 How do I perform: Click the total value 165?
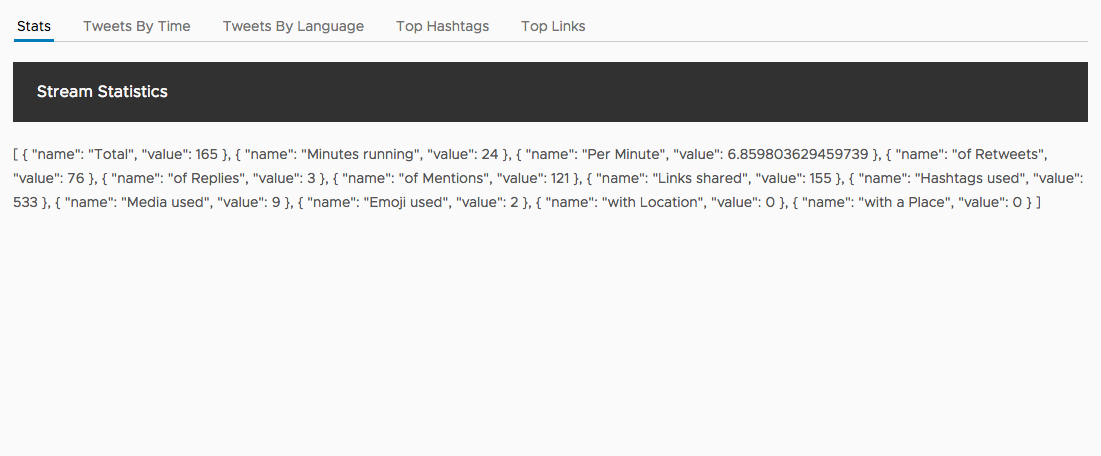tap(206, 154)
